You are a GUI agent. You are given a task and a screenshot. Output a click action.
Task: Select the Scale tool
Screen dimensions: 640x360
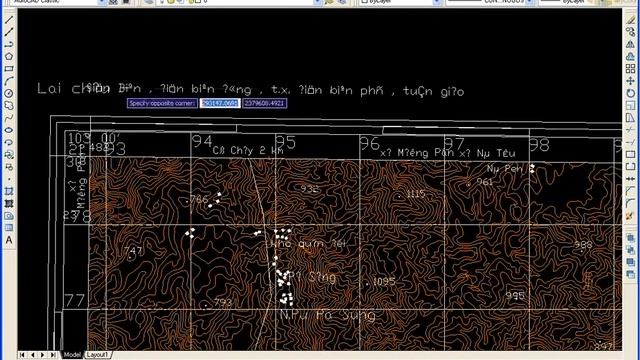(631, 105)
